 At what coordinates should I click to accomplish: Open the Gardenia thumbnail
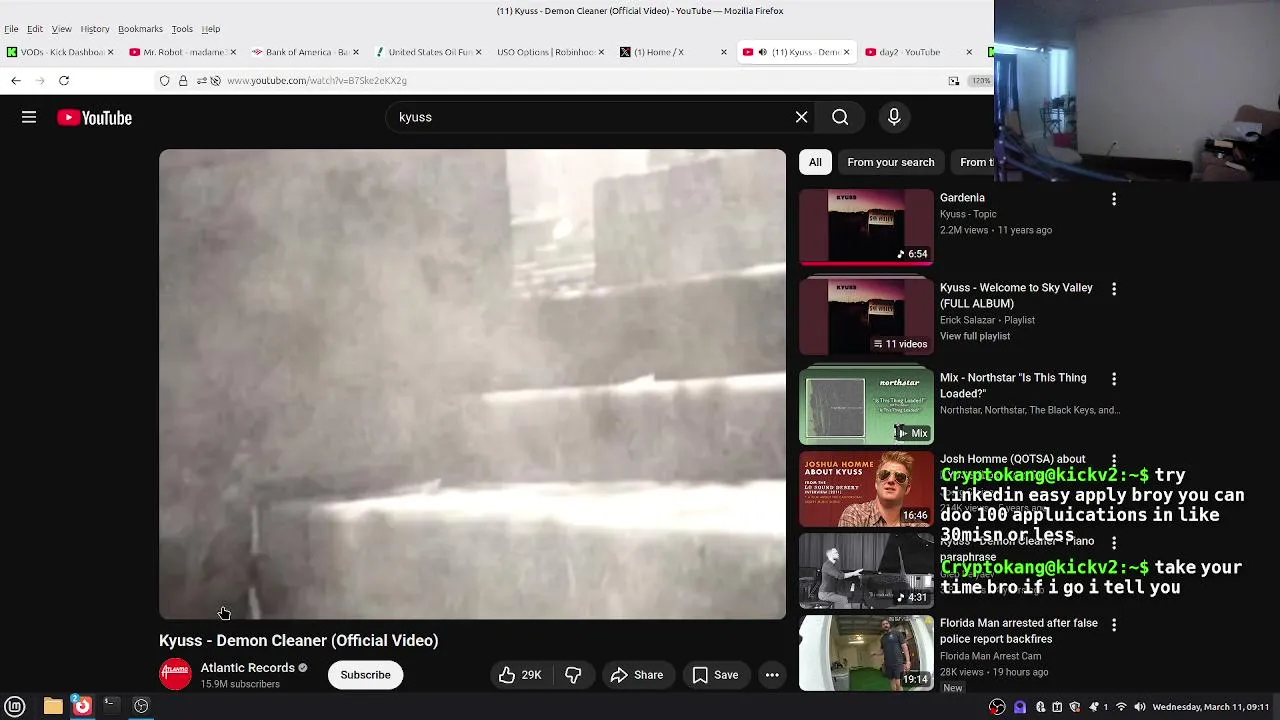866,227
